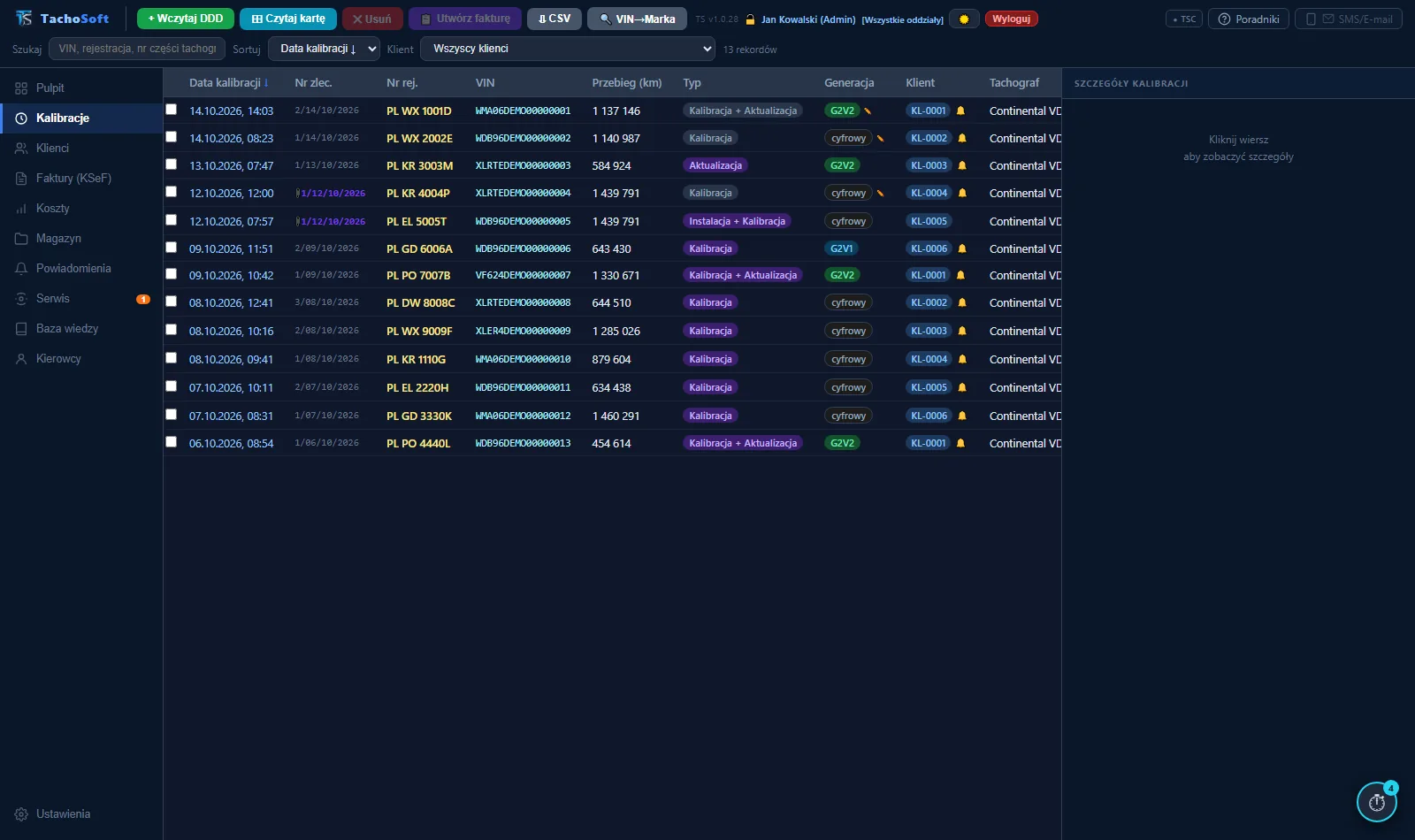Click the Wczytaj DDD button
Screen dimensions: 1415x840
point(186,19)
